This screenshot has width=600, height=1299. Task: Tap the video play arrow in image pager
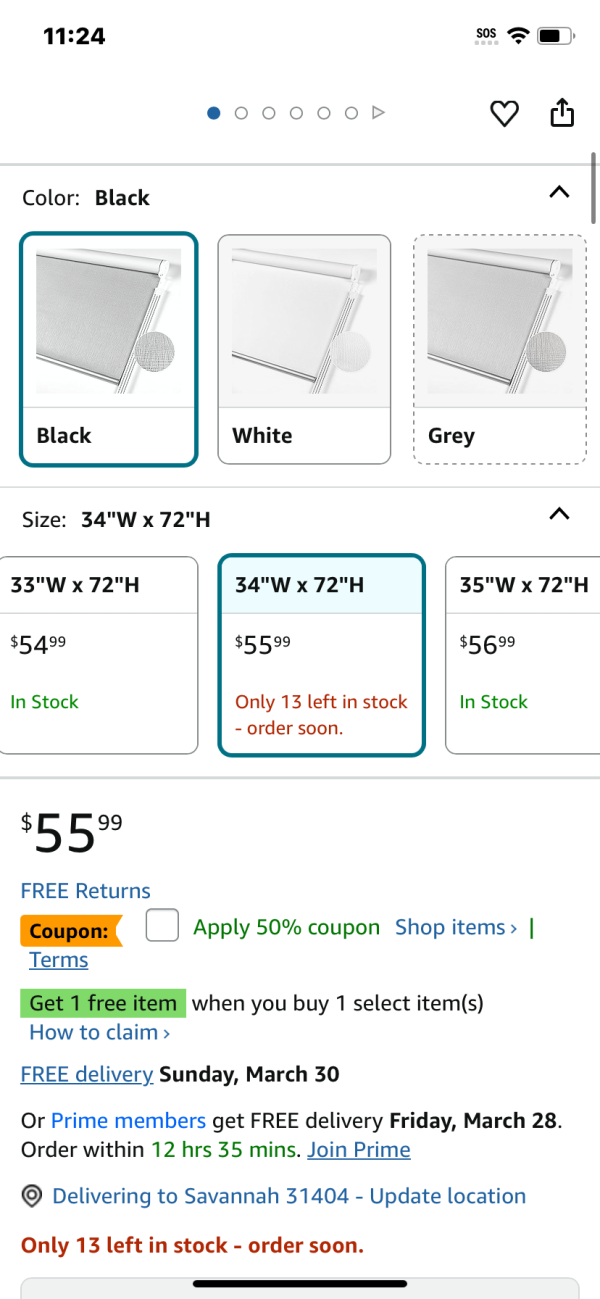pyautogui.click(x=378, y=113)
